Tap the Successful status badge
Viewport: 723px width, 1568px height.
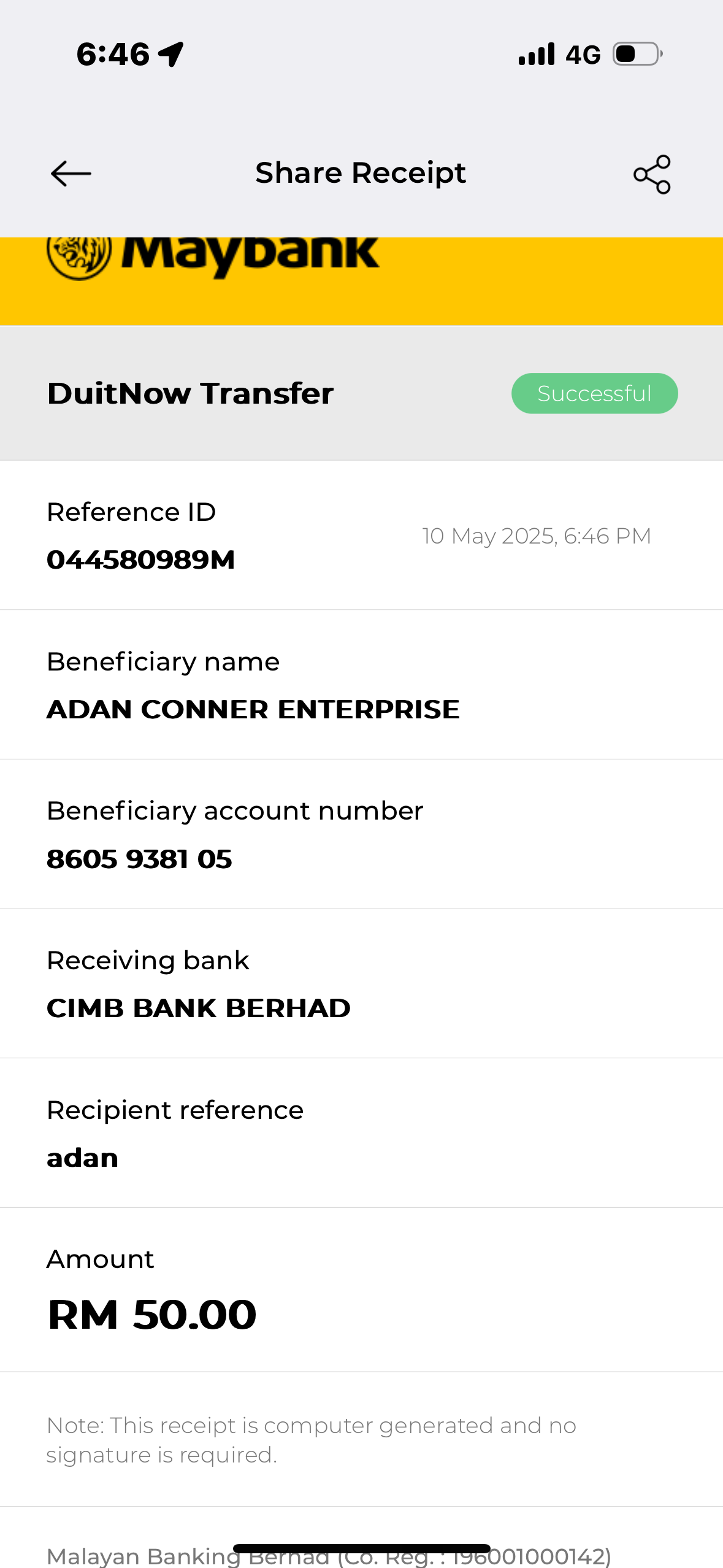[594, 393]
